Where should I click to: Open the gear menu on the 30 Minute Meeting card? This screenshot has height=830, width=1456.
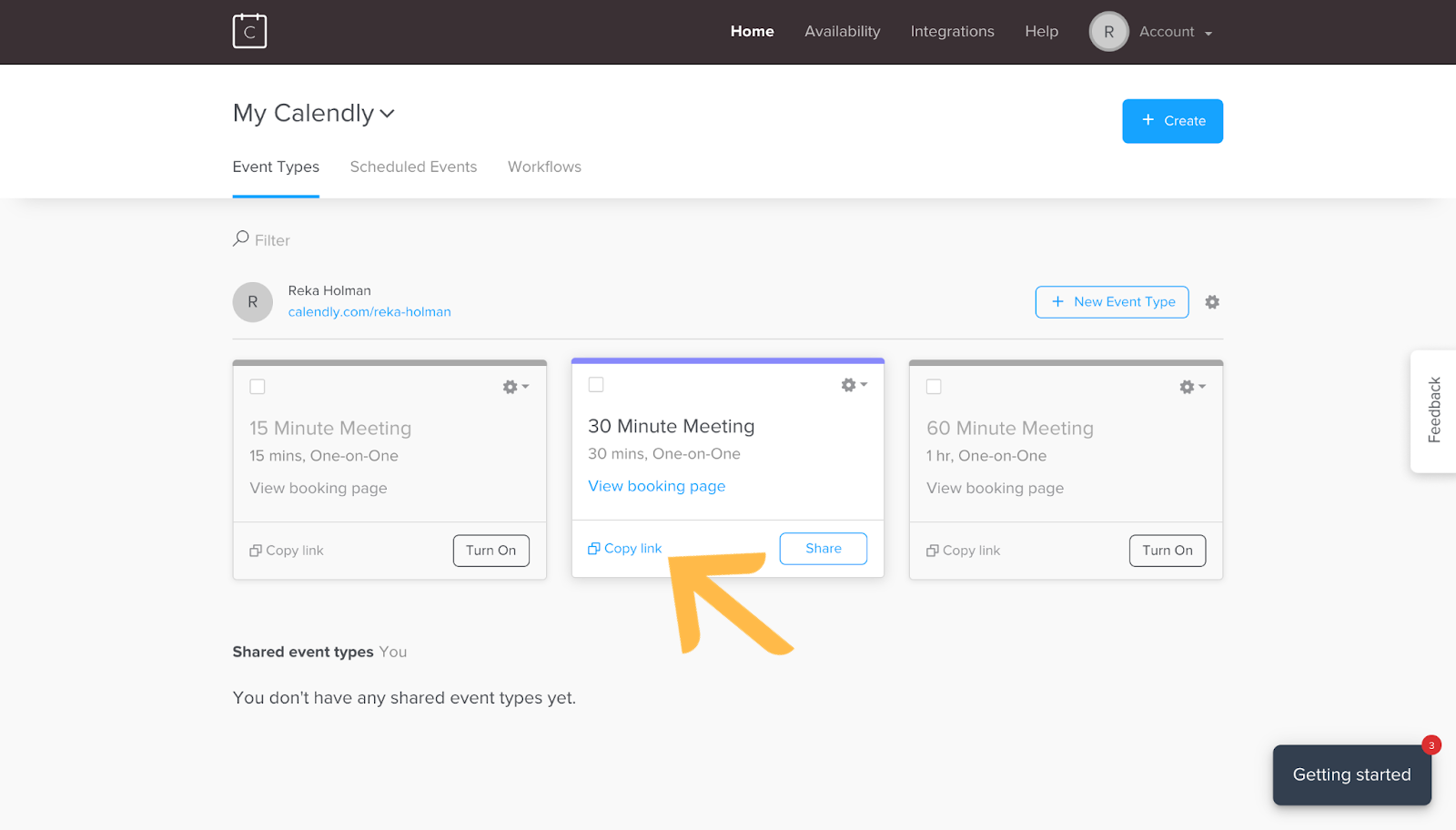tap(849, 384)
